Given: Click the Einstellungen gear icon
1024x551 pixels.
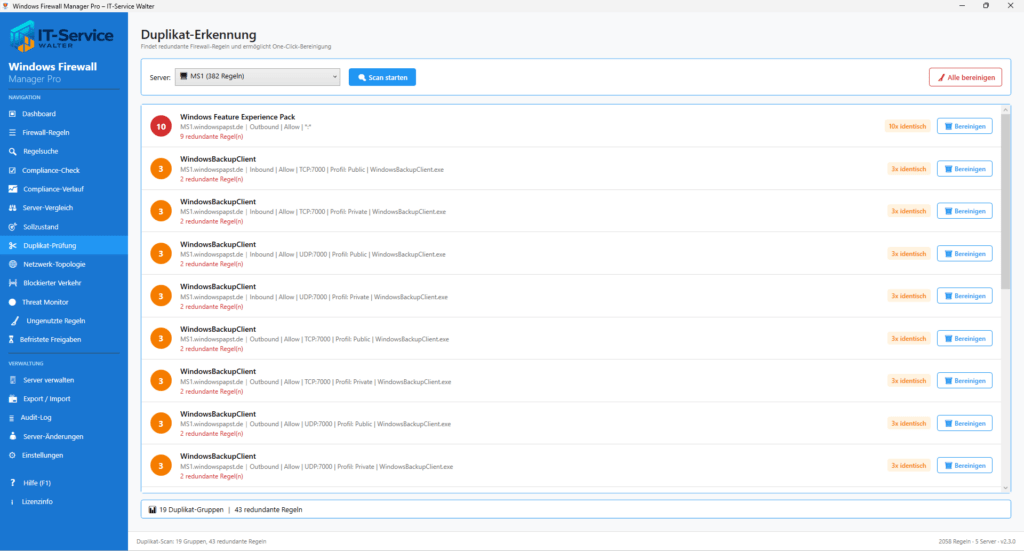Looking at the screenshot, I should 12,455.
